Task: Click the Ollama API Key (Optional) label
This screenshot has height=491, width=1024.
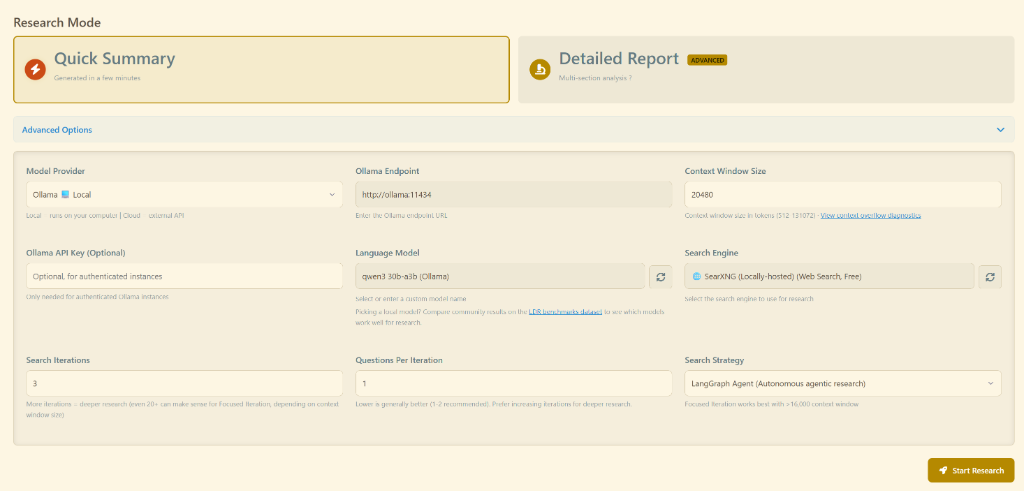Action: 76,253
